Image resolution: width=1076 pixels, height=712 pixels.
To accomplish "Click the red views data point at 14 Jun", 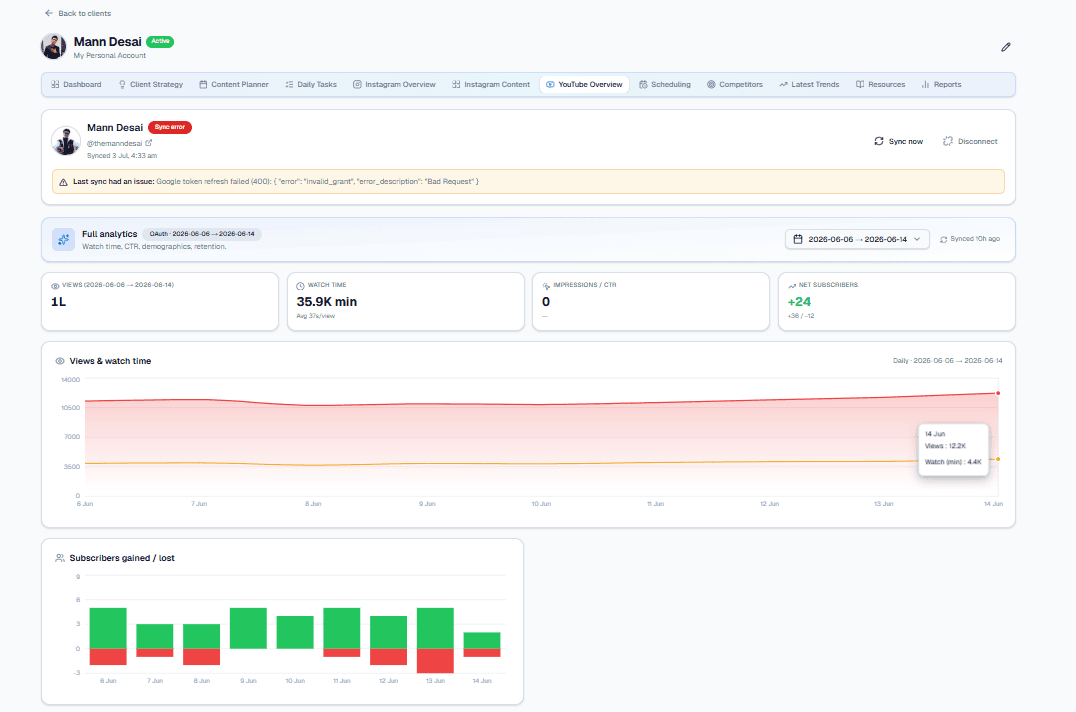I will click(x=998, y=393).
